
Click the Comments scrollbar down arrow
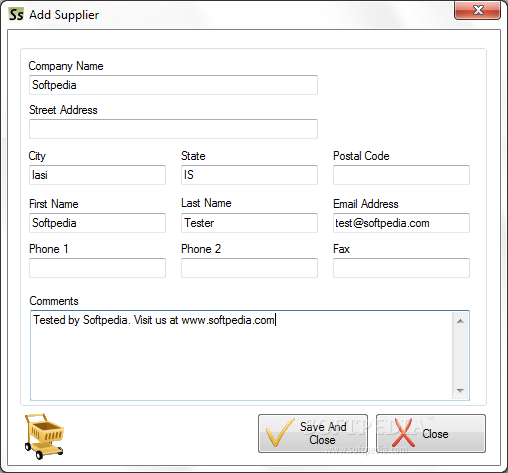click(x=460, y=390)
